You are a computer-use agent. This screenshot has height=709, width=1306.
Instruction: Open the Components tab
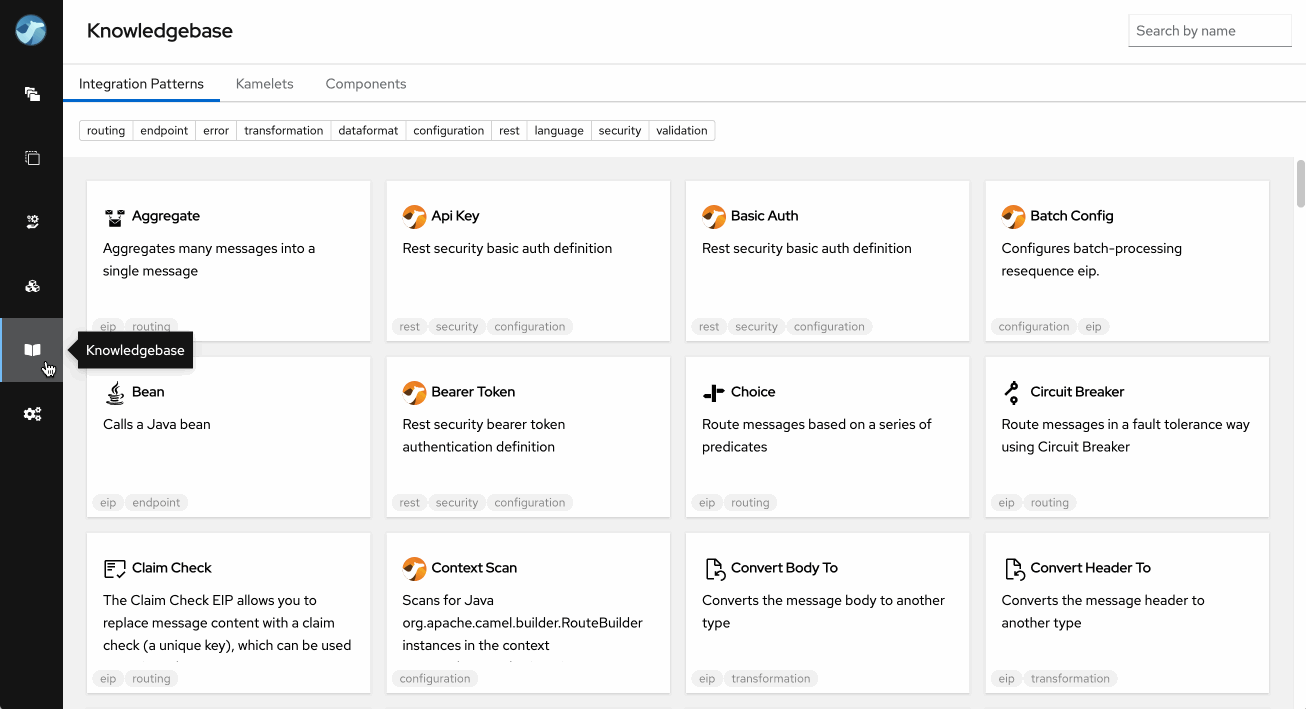(x=366, y=83)
